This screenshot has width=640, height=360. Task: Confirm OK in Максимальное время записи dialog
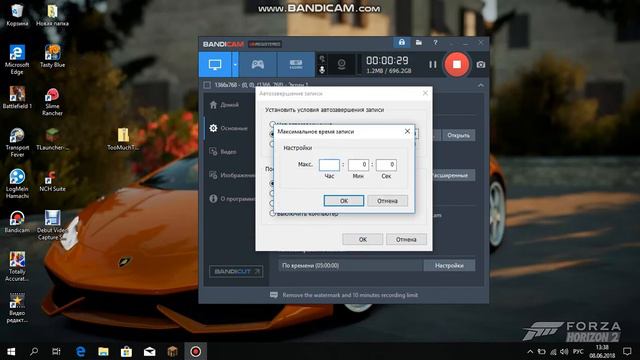[x=344, y=201]
